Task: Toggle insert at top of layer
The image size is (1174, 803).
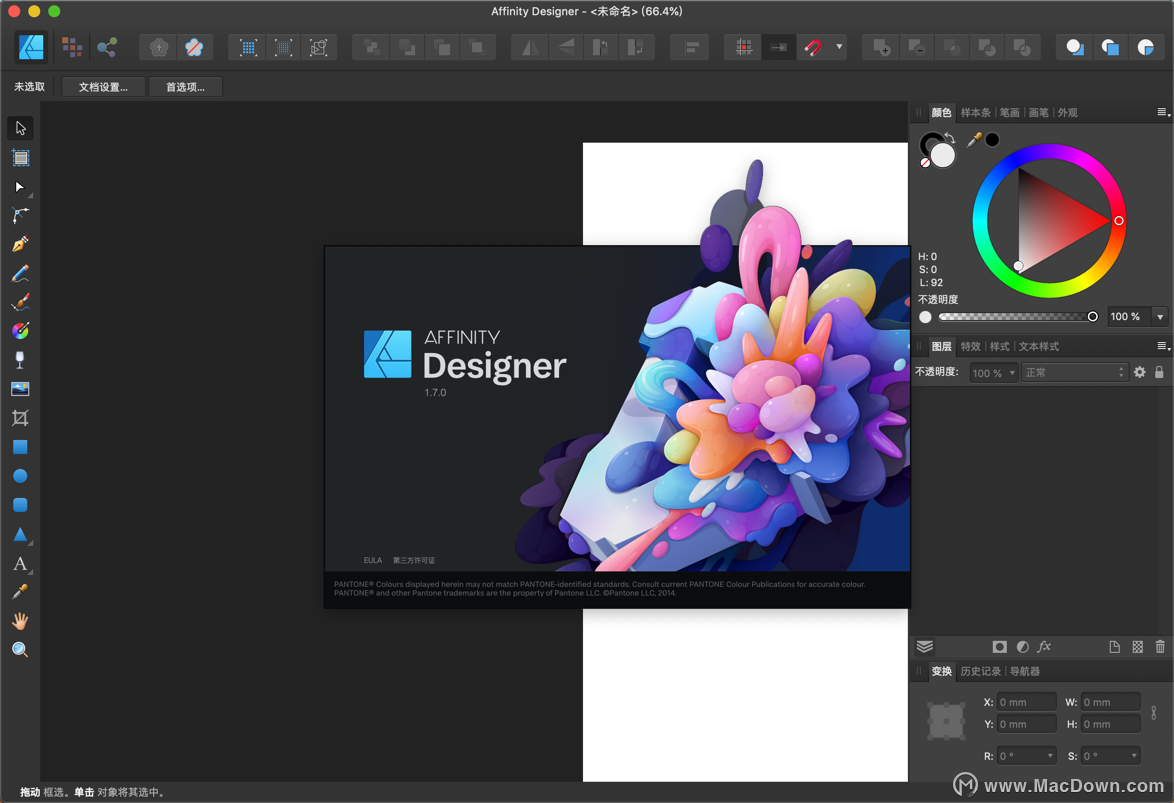Action: click(x=1110, y=47)
